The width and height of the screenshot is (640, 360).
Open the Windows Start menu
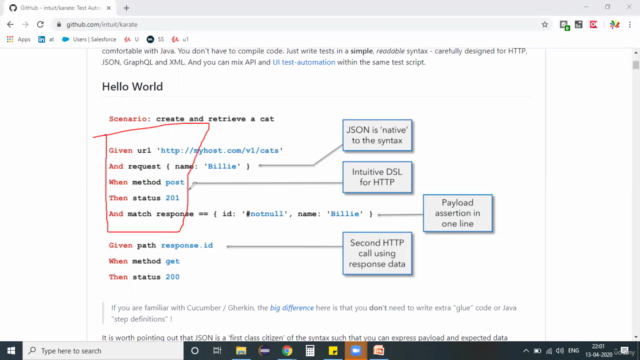pyautogui.click(x=11, y=351)
